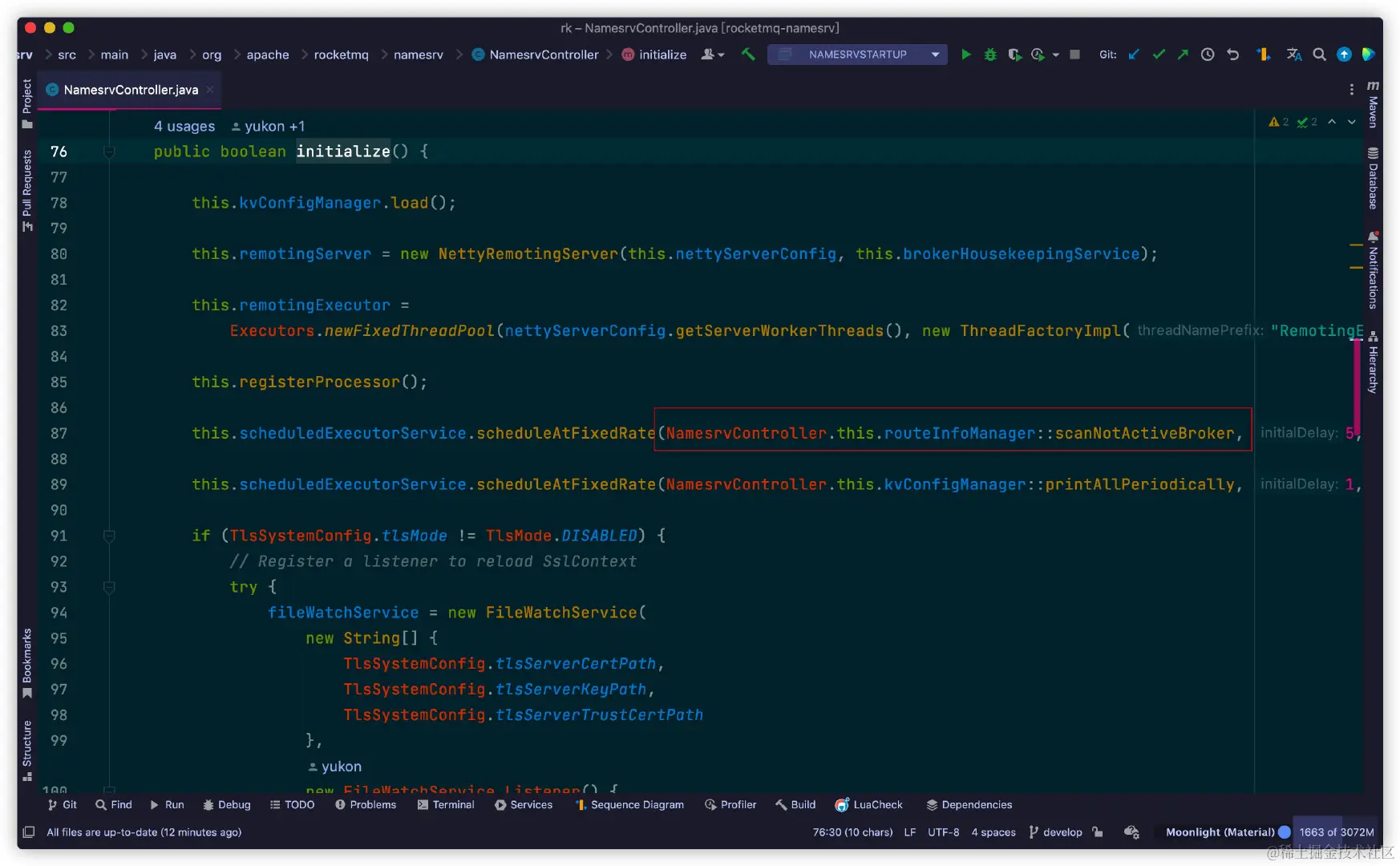Git update project blue arrow
The width and height of the screenshot is (1400, 866).
[x=1134, y=55]
